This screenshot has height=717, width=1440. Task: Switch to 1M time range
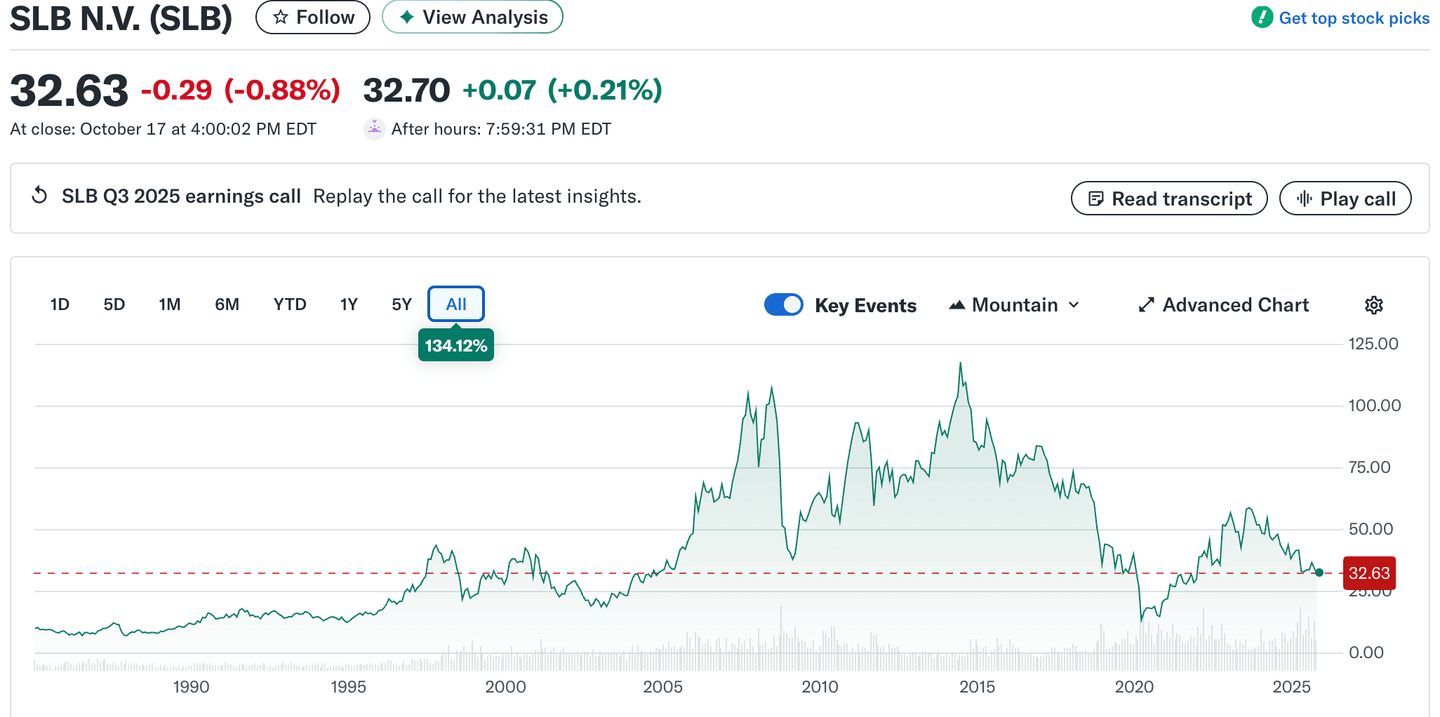[x=169, y=304]
